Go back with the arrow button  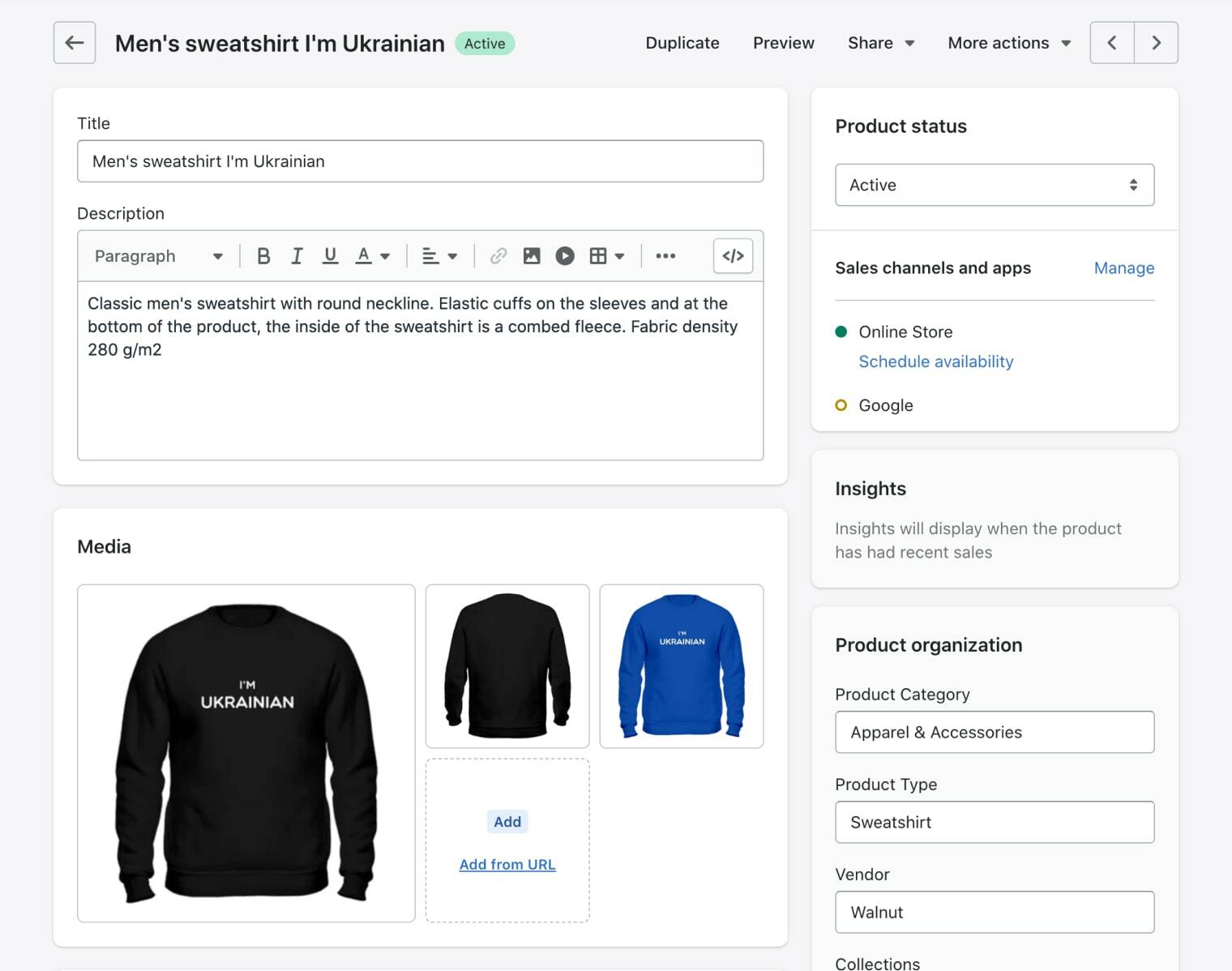75,43
